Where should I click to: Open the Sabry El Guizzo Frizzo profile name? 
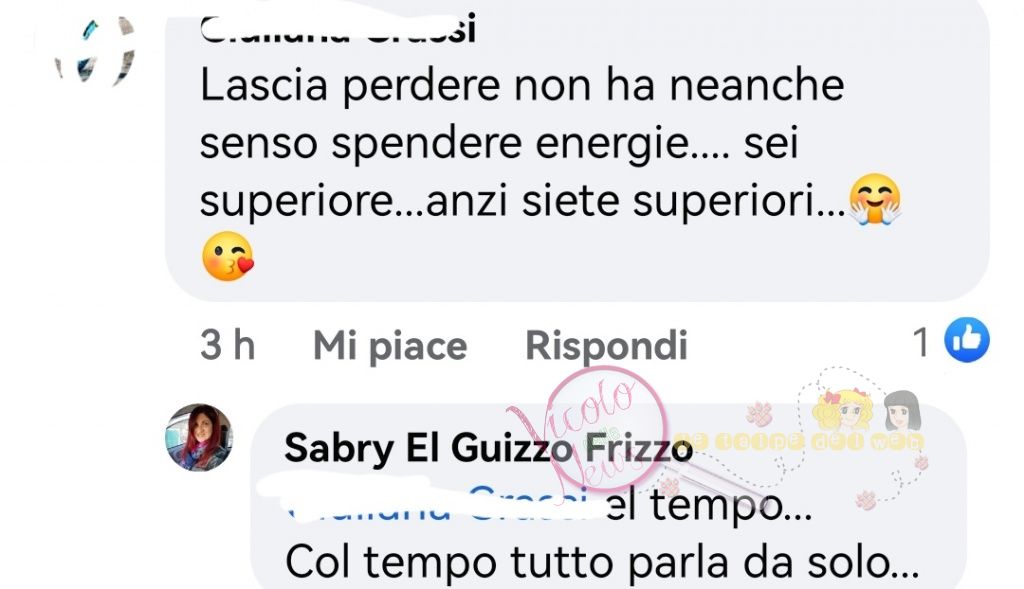pos(488,449)
